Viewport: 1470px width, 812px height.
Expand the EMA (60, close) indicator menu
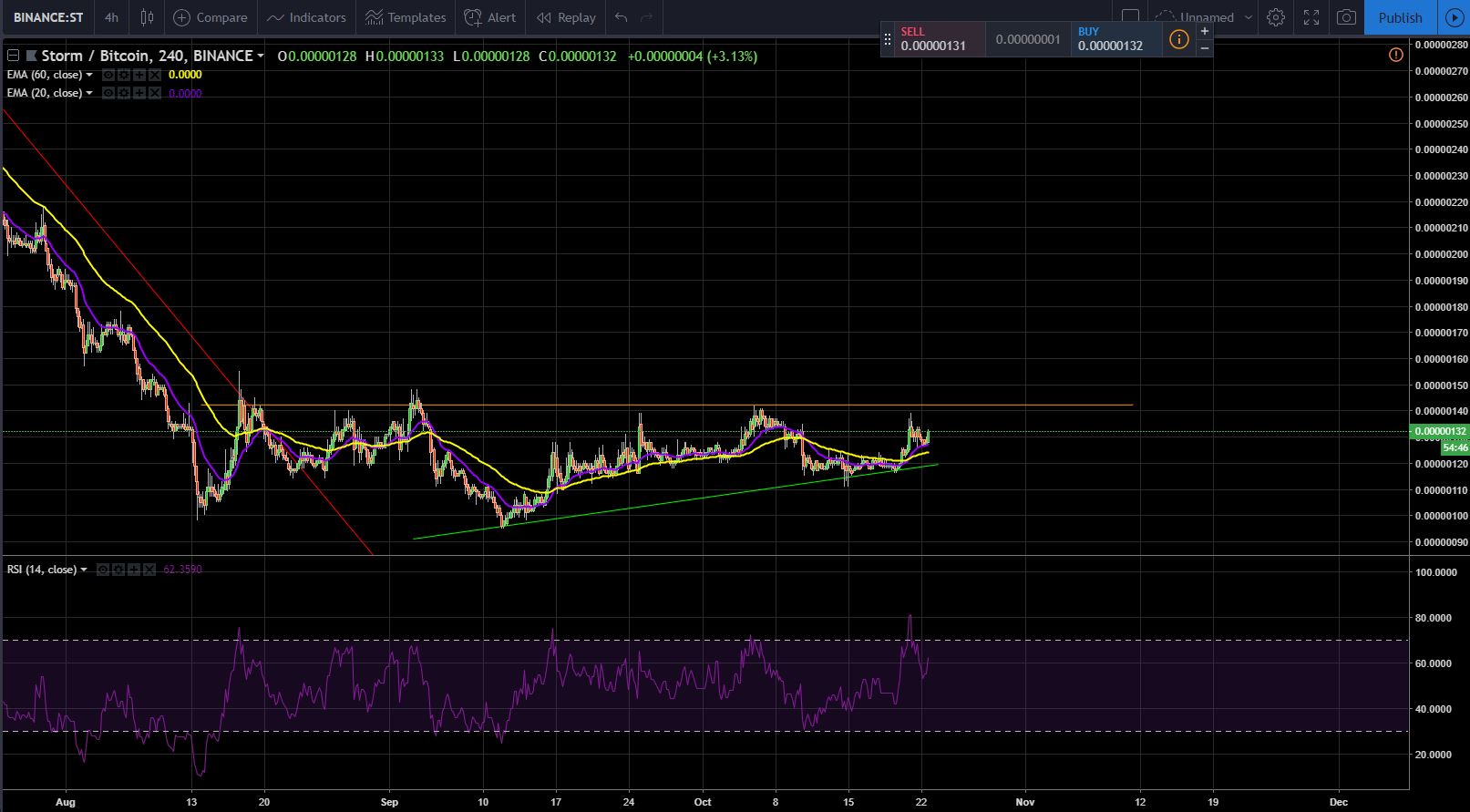tap(89, 75)
